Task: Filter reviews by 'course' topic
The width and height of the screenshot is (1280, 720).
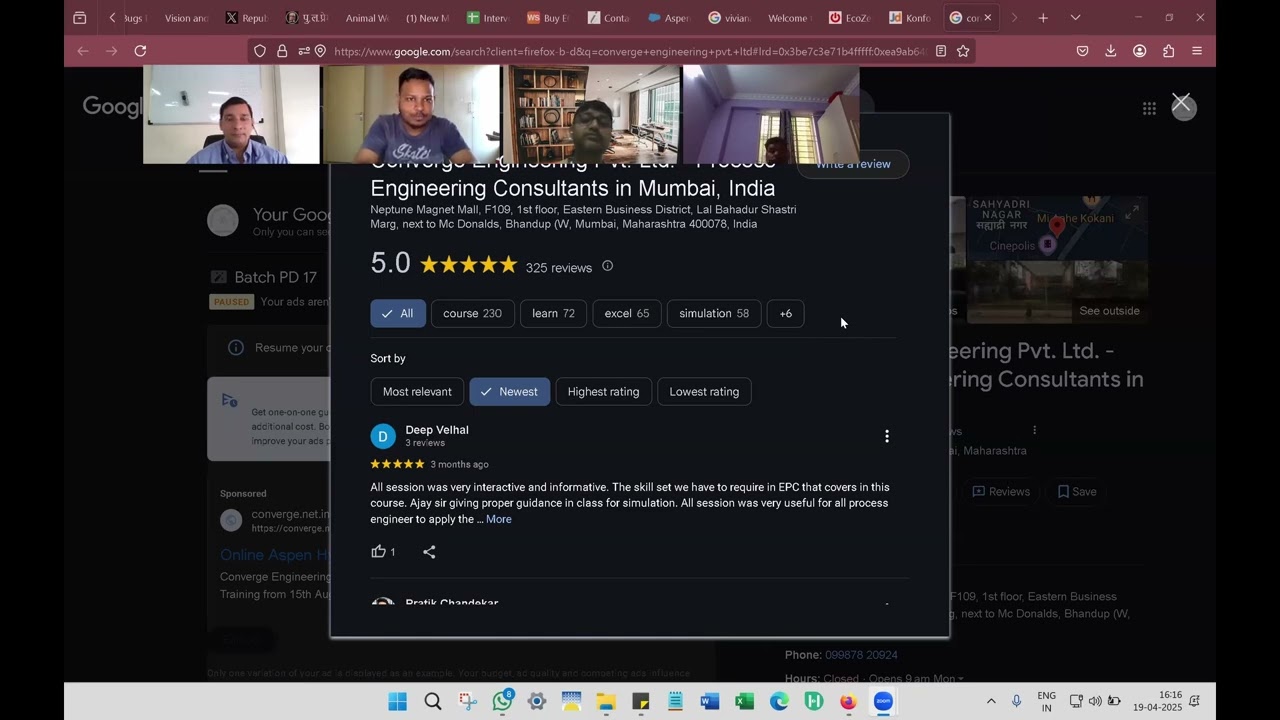Action: (x=473, y=313)
